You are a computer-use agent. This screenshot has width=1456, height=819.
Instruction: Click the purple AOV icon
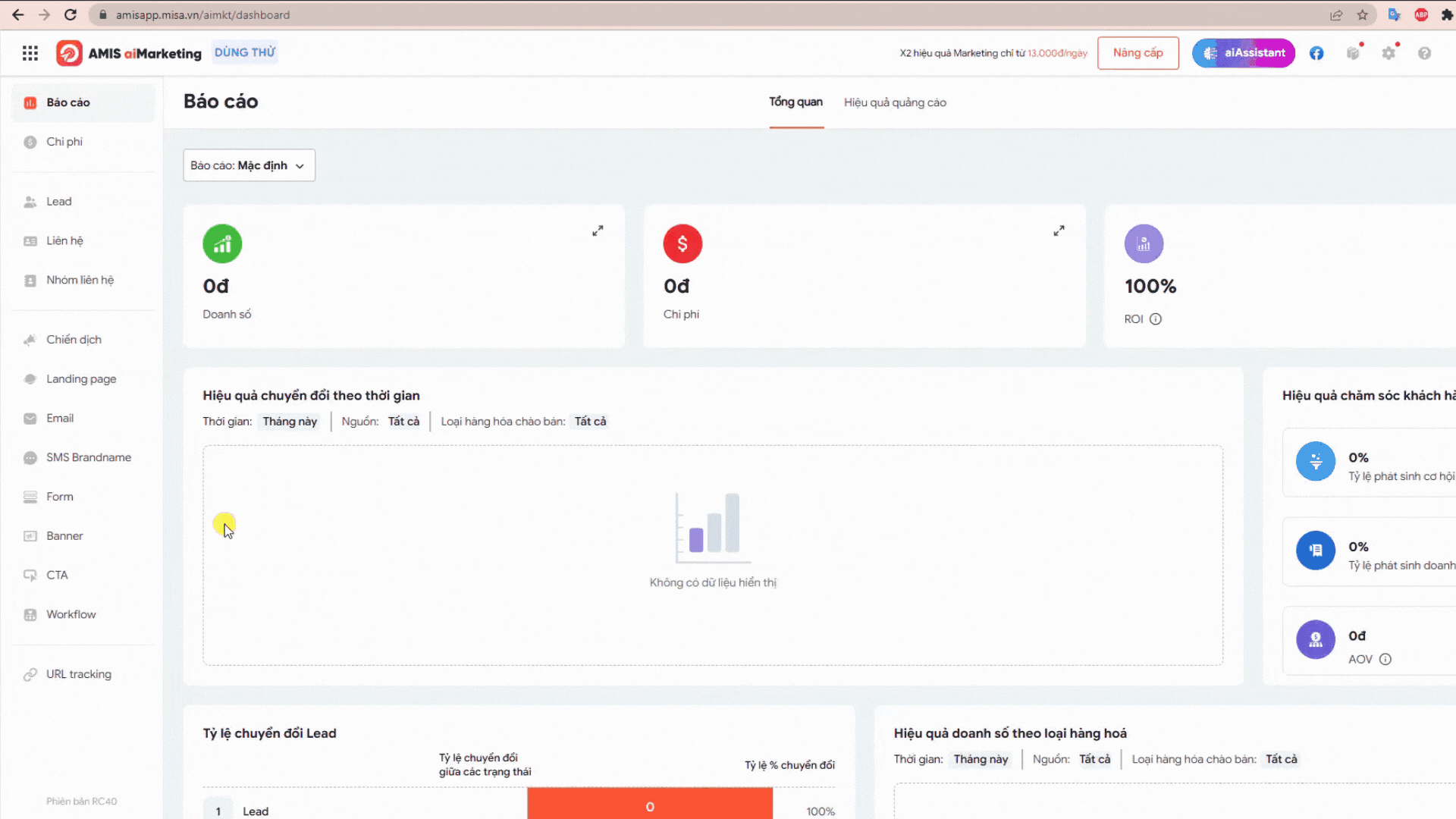click(1316, 639)
